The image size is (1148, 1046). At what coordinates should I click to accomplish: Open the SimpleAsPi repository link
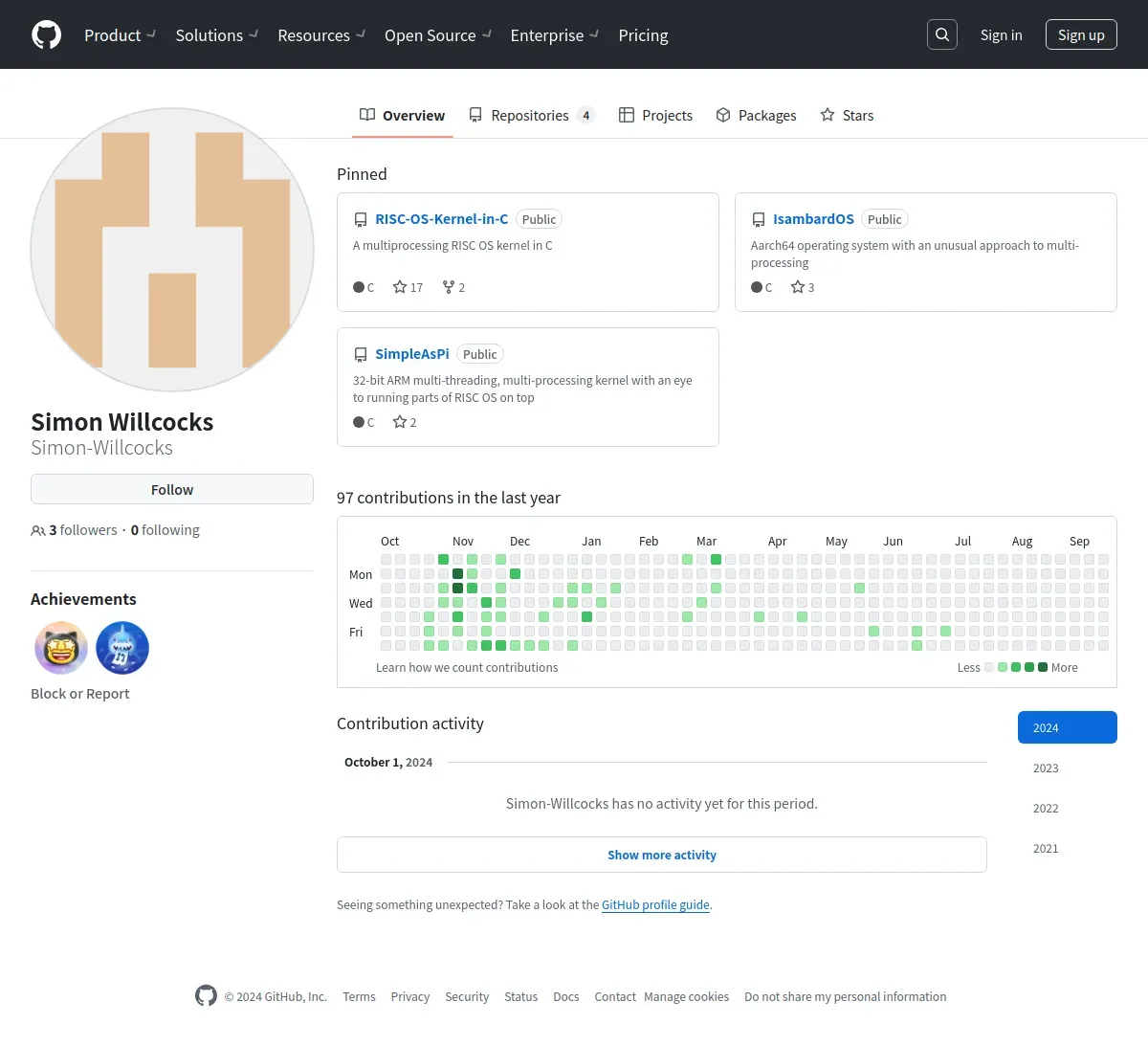[411, 354]
